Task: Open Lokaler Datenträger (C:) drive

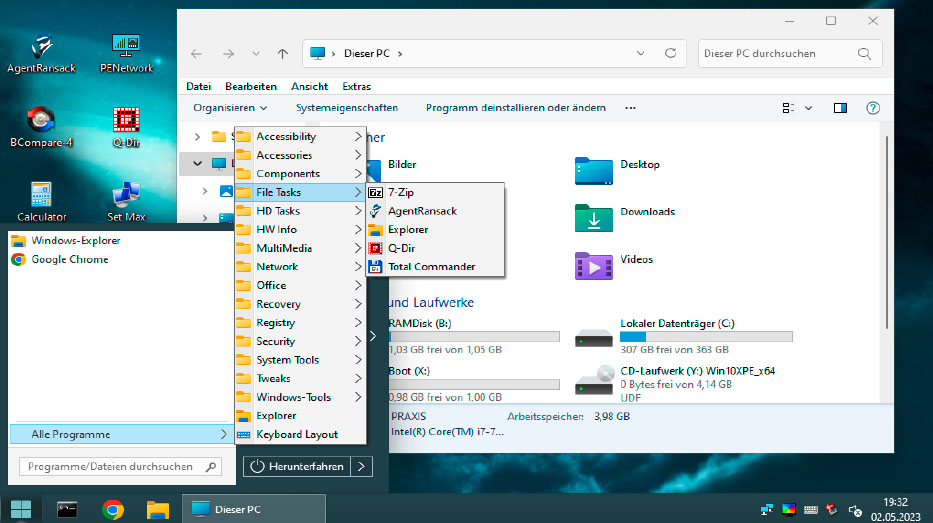Action: point(684,336)
